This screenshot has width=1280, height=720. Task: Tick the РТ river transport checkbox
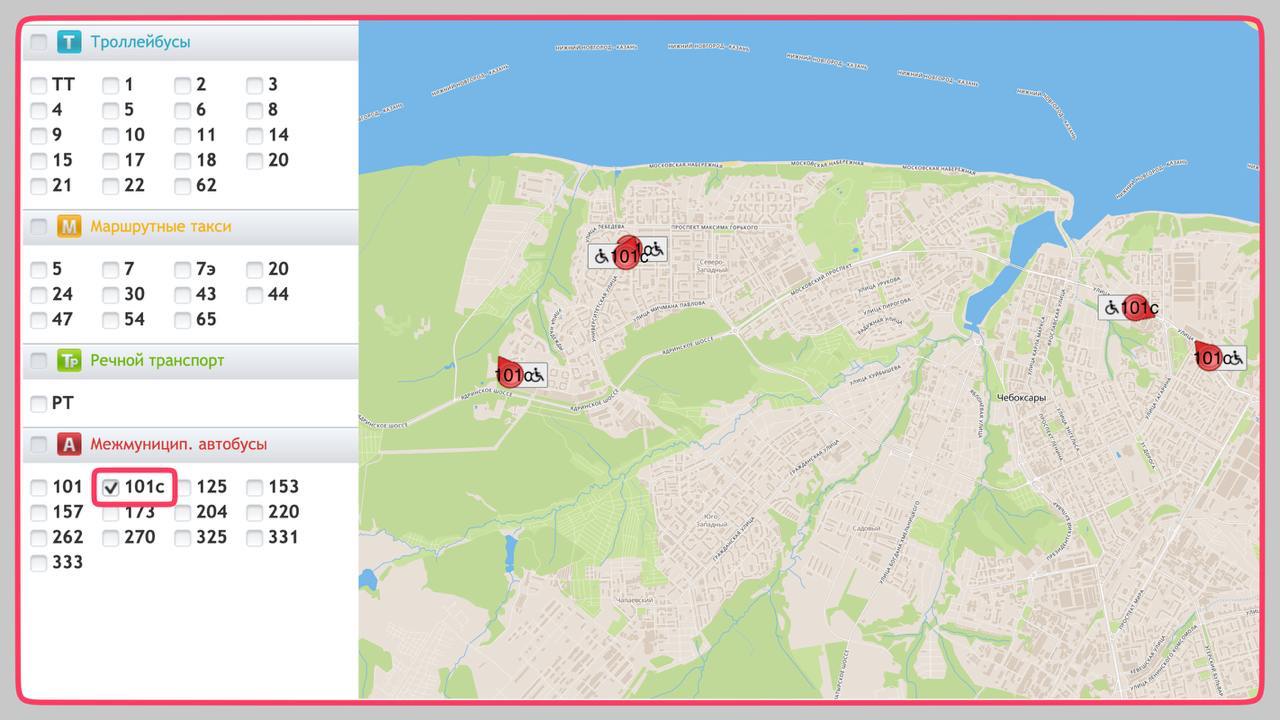coord(39,404)
